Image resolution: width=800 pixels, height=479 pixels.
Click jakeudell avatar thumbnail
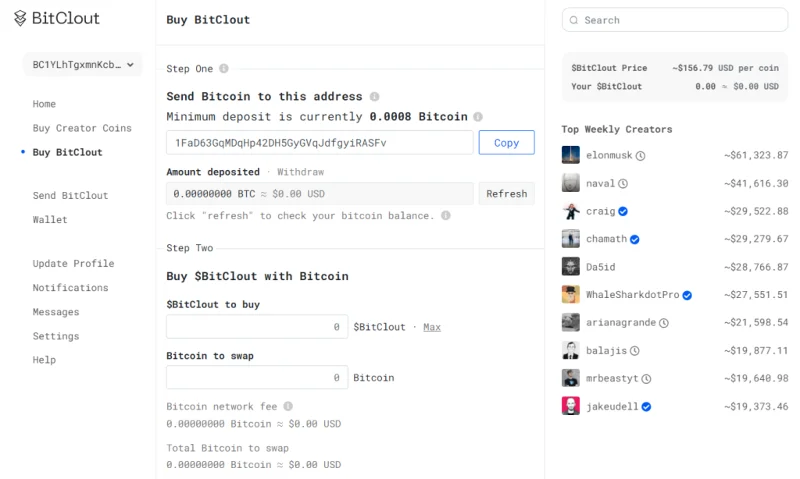tap(571, 406)
